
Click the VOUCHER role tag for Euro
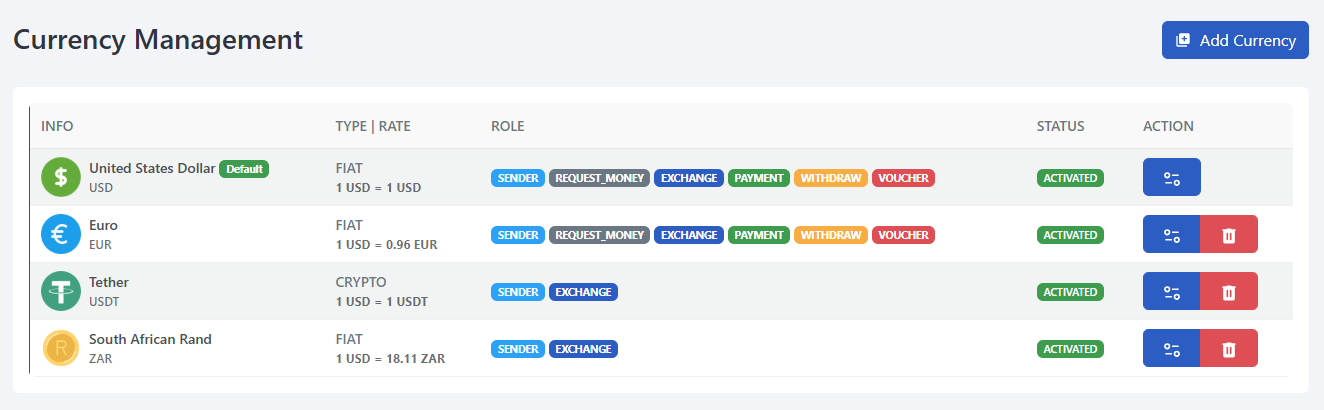[x=903, y=235]
